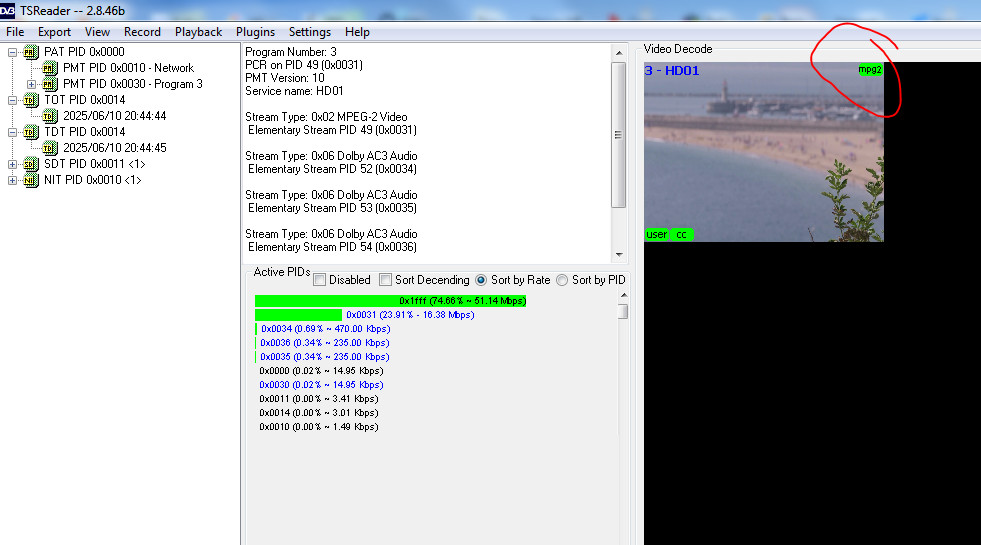
Task: Open the Export menu
Action: click(54, 32)
